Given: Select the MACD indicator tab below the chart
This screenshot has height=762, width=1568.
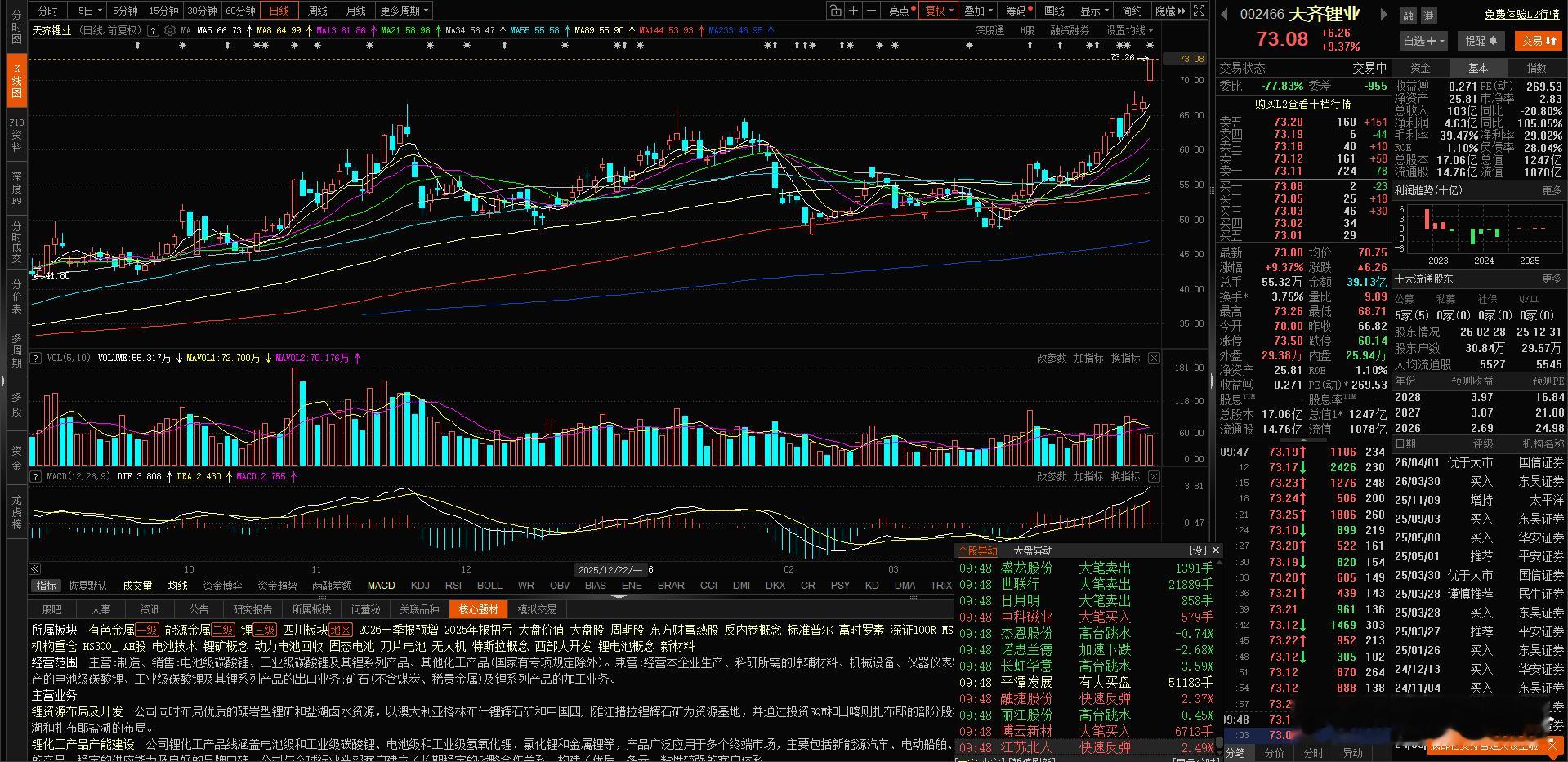Looking at the screenshot, I should (x=381, y=585).
